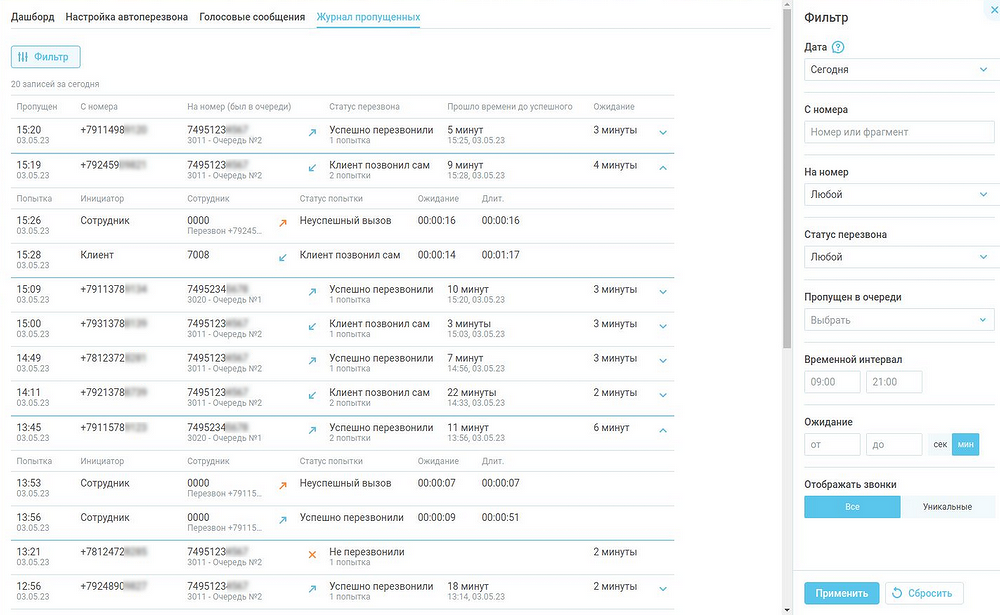Click outgoing arrow icon in 15:09 row
The height and width of the screenshot is (615, 1000).
coord(312,292)
